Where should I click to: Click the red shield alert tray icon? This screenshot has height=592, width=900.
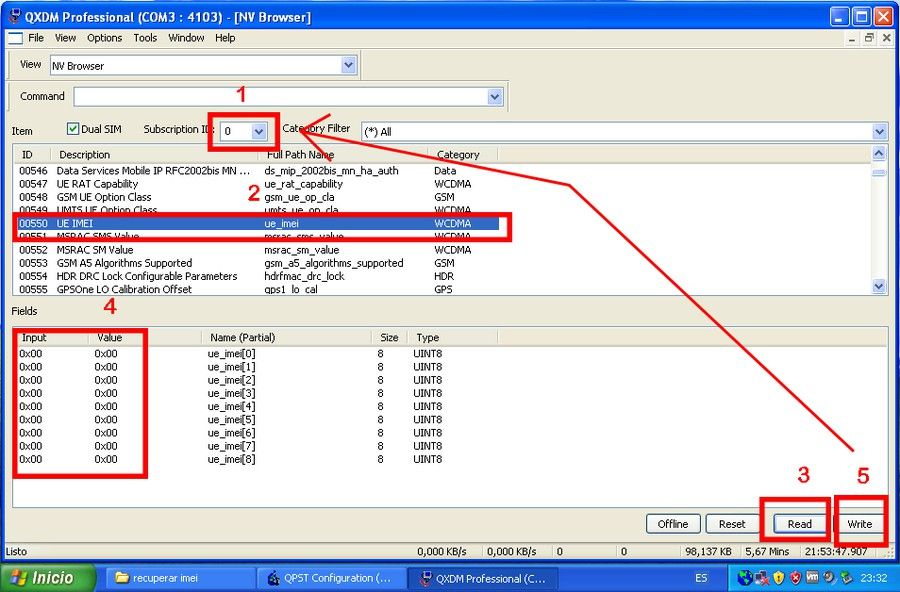(x=795, y=577)
